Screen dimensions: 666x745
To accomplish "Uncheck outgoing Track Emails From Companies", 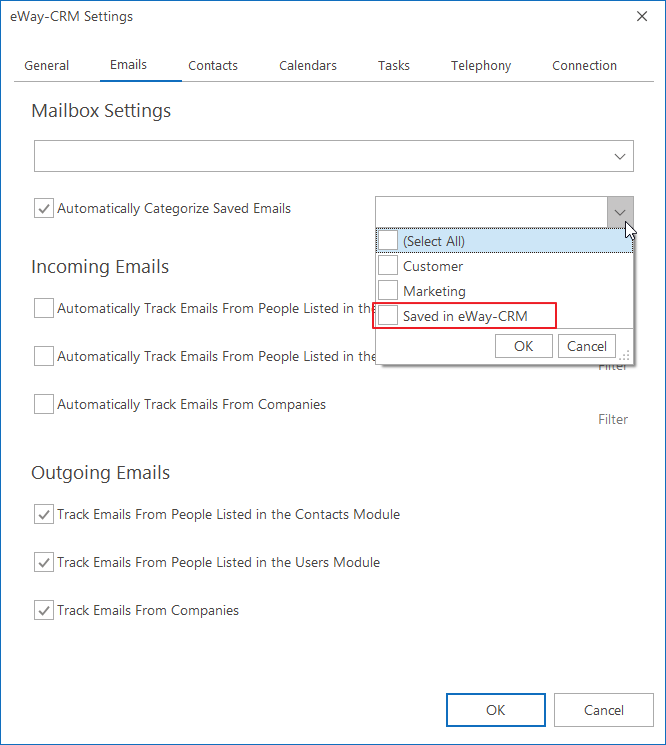I will tap(44, 610).
